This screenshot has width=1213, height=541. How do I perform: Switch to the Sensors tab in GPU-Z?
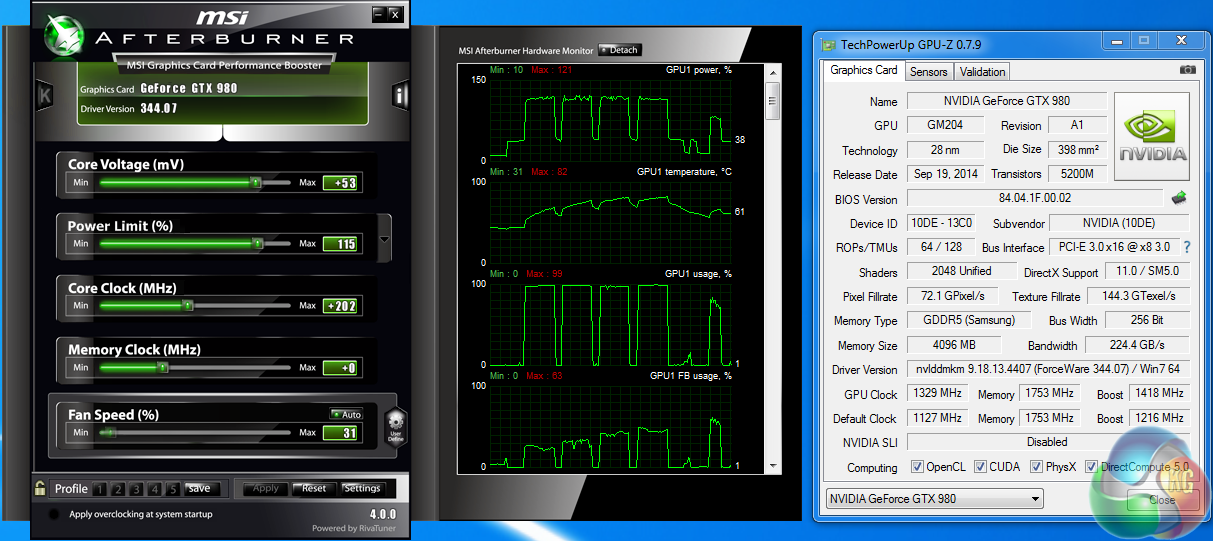tap(928, 72)
